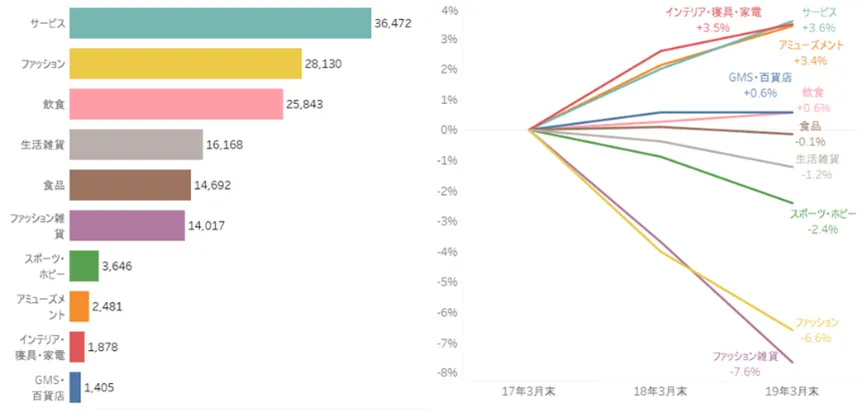This screenshot has height=417, width=867.
Task: Click the green スポーツ・ホビー bar
Action: coord(84,266)
